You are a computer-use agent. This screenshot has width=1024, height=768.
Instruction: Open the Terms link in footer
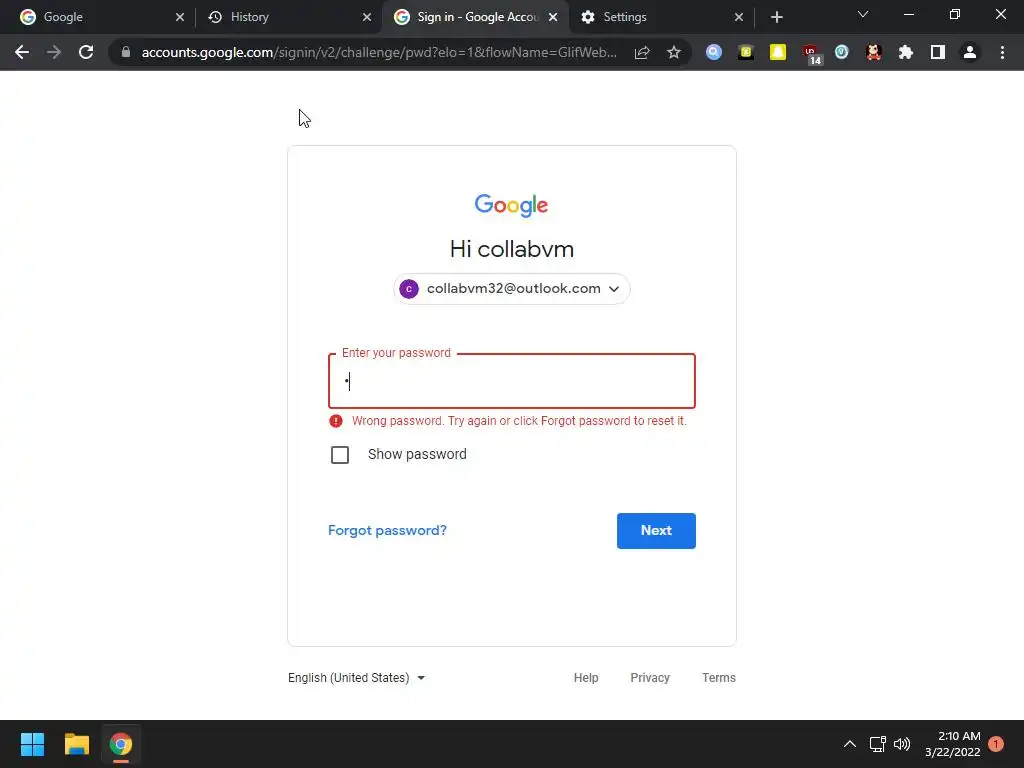[x=718, y=678]
